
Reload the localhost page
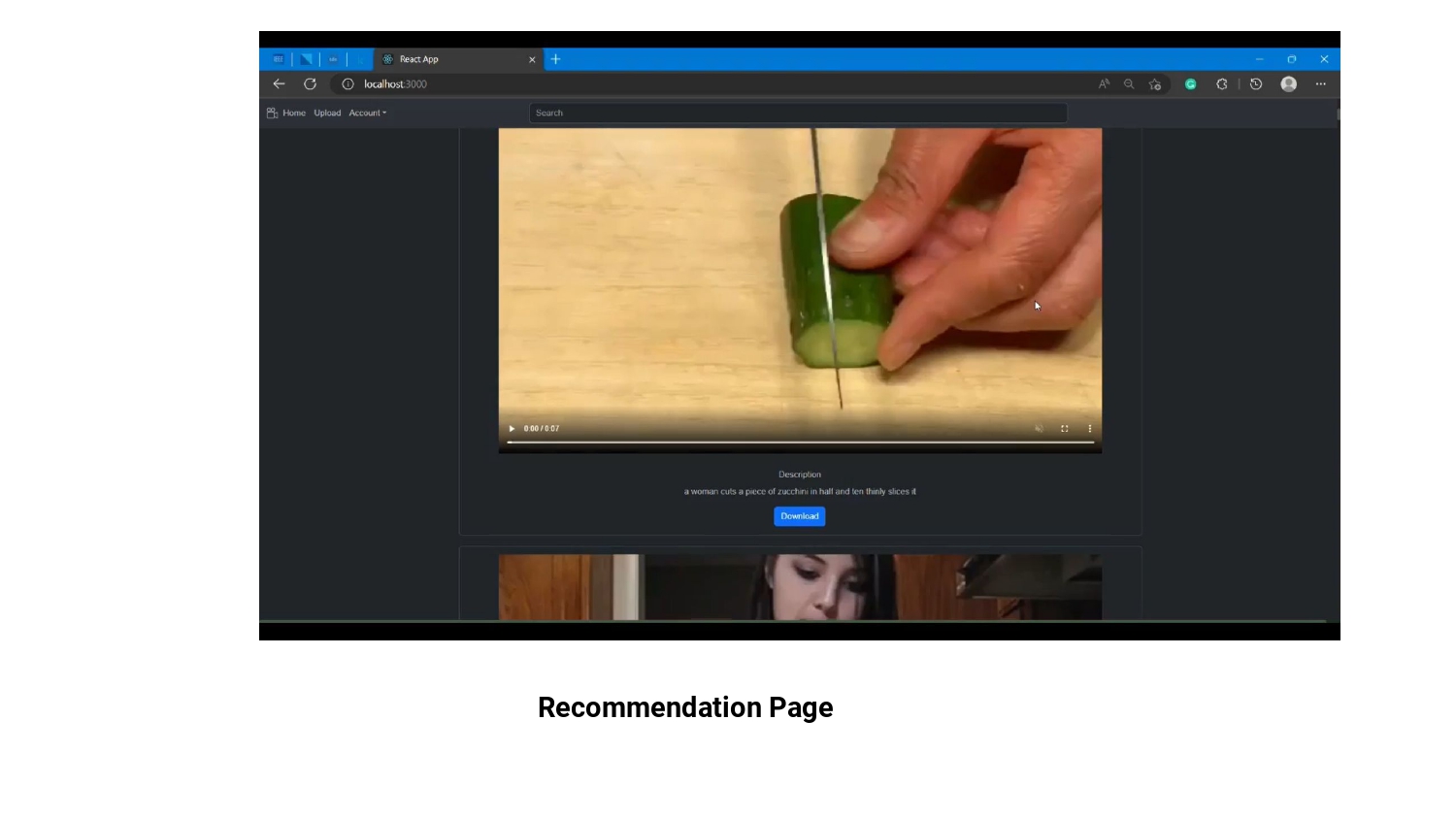tap(310, 84)
